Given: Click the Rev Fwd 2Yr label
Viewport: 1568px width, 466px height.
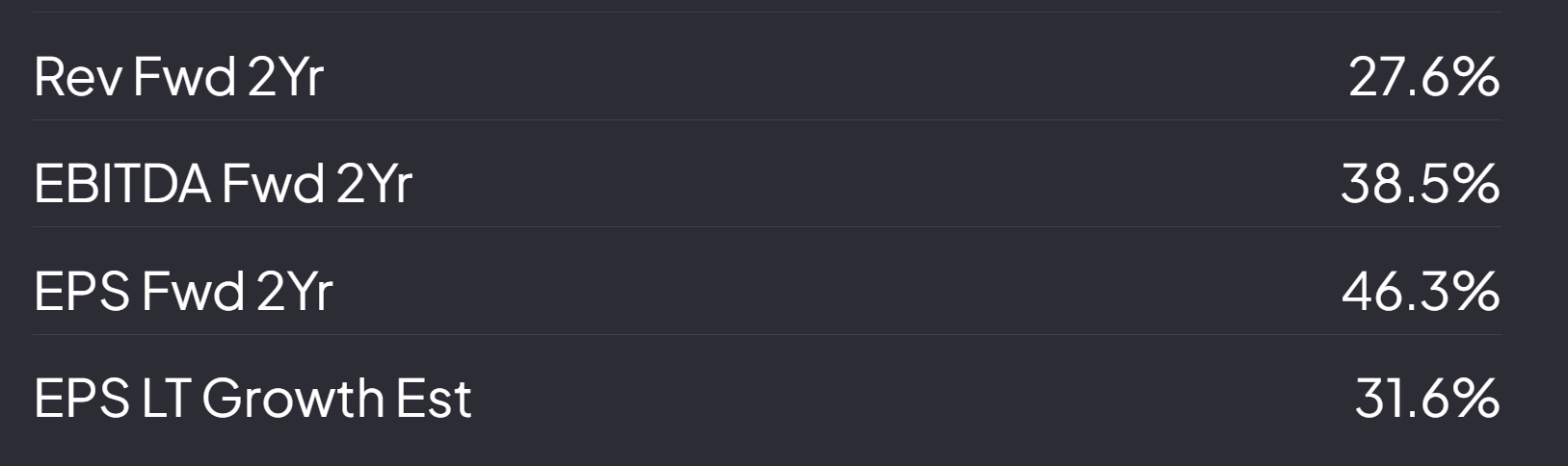Looking at the screenshot, I should [178, 77].
